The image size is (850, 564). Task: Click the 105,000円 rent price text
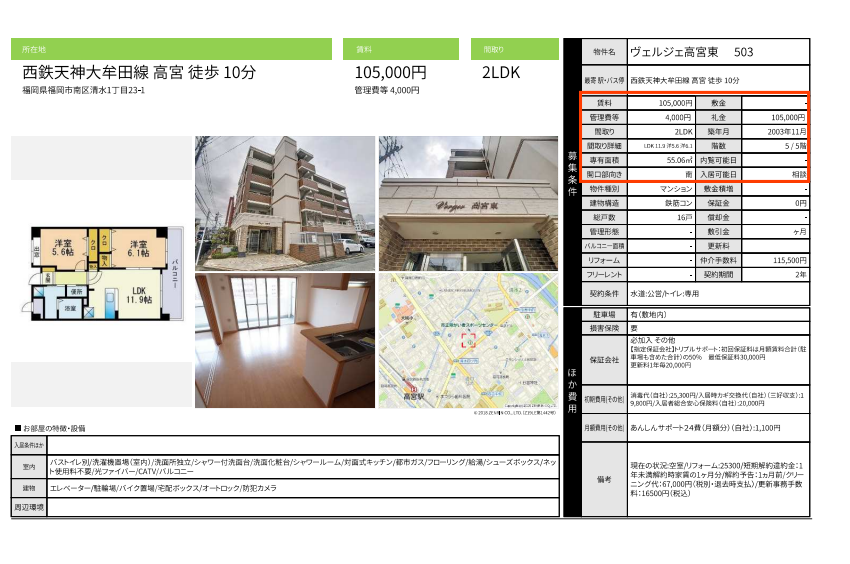pos(390,73)
